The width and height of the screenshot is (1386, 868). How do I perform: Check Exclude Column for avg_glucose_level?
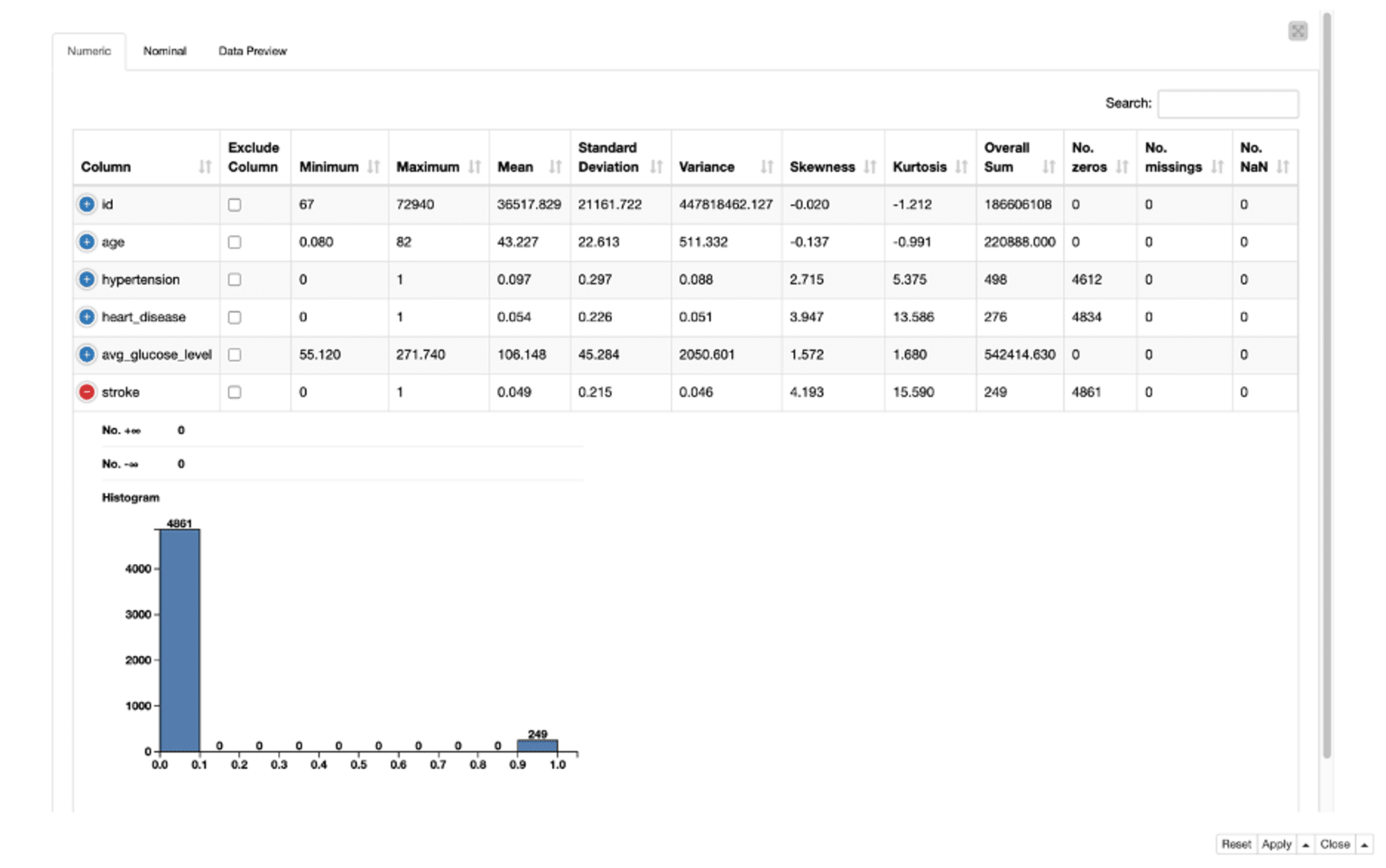(235, 355)
